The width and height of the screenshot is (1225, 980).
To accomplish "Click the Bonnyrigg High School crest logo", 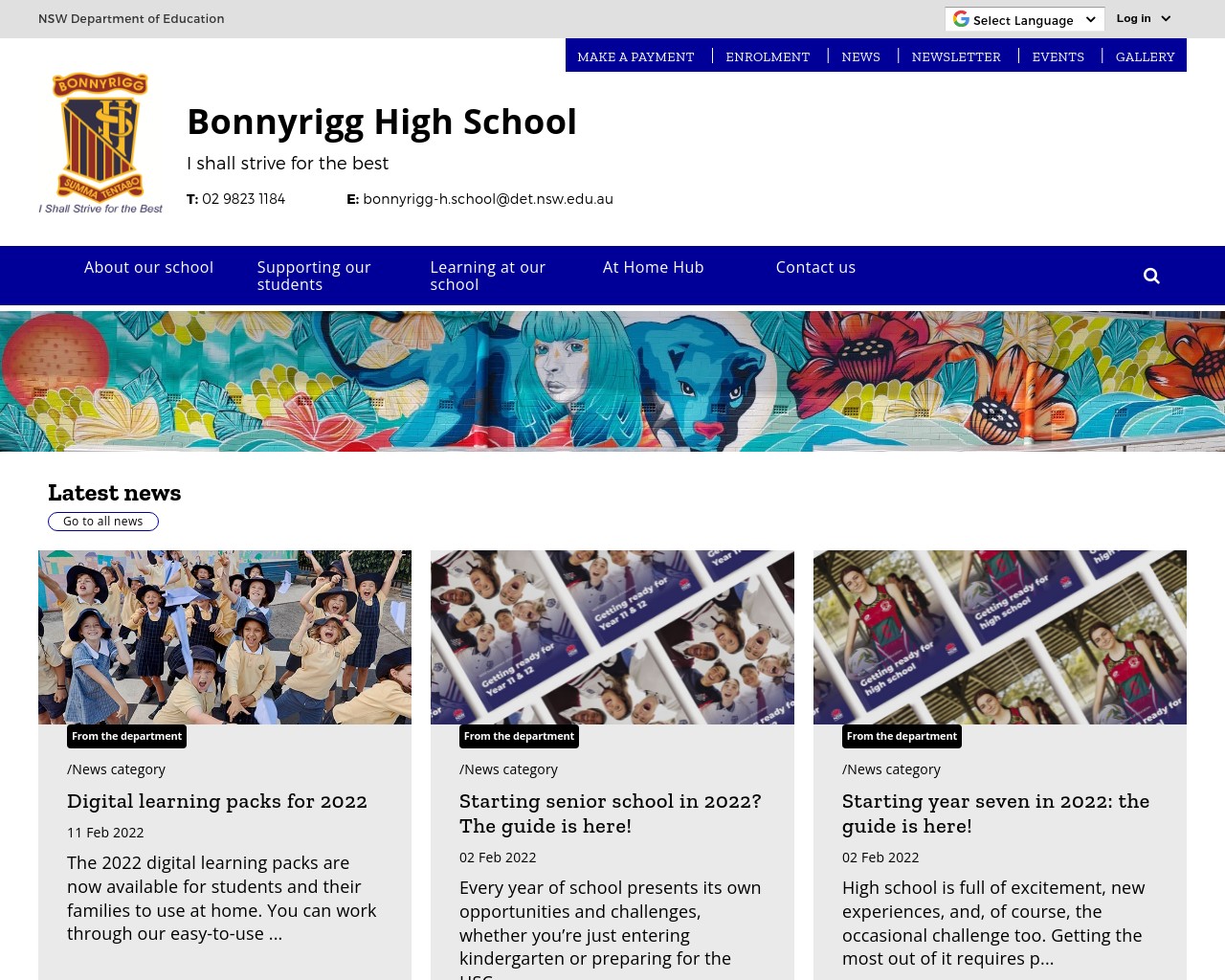I will point(100,142).
